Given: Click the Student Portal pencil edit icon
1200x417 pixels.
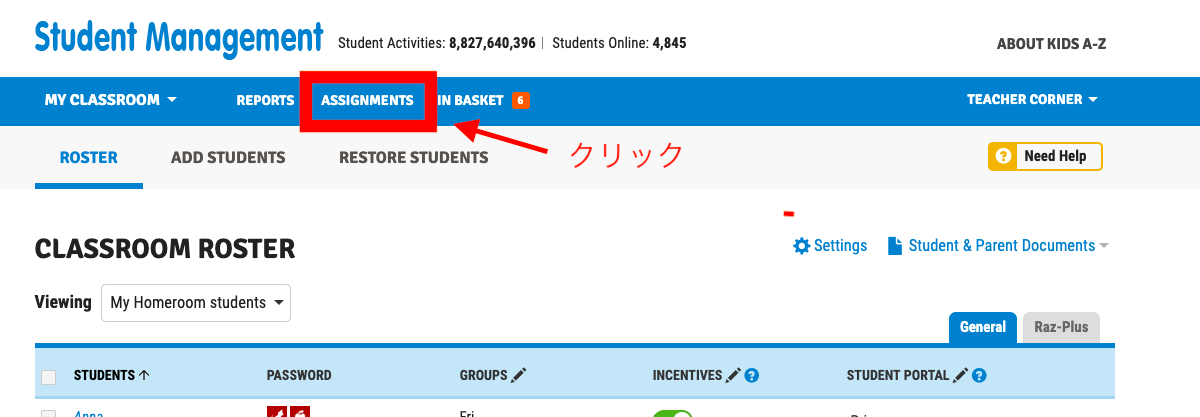Looking at the screenshot, I should click(x=961, y=376).
